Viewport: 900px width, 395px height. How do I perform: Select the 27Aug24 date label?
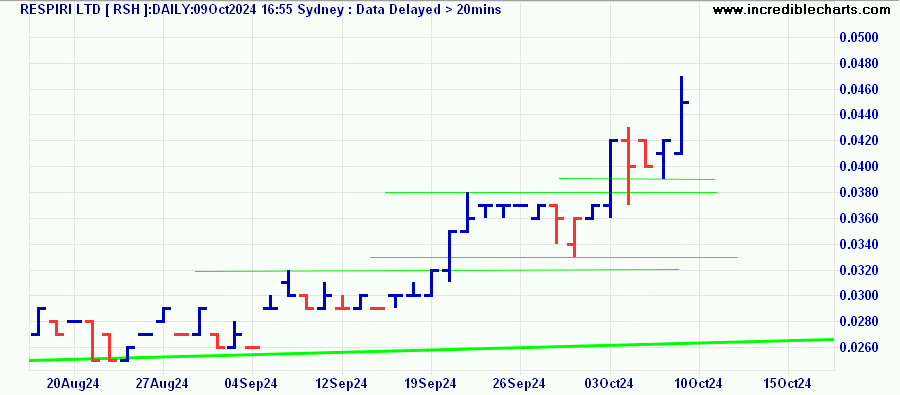[164, 383]
